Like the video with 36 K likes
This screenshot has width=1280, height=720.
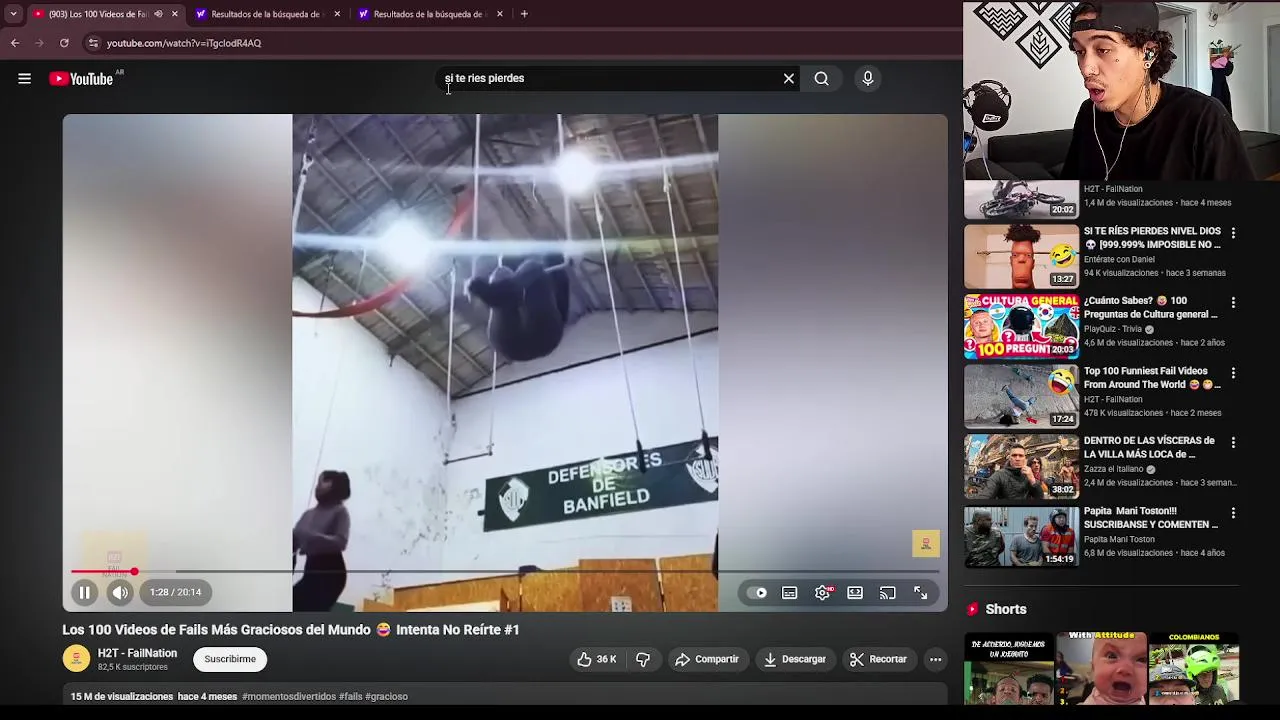pos(596,659)
